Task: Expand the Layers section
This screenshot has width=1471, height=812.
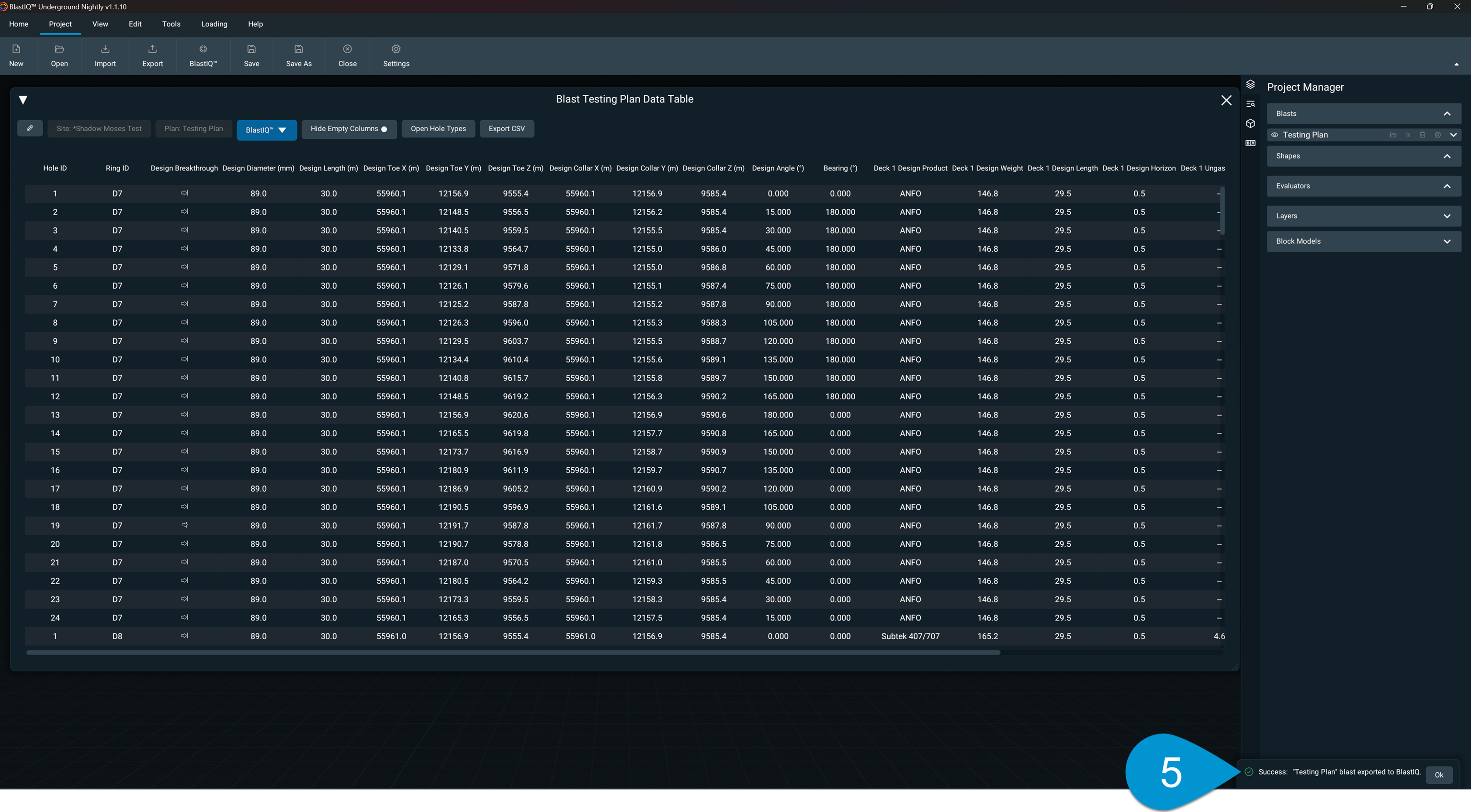Action: [x=1447, y=216]
